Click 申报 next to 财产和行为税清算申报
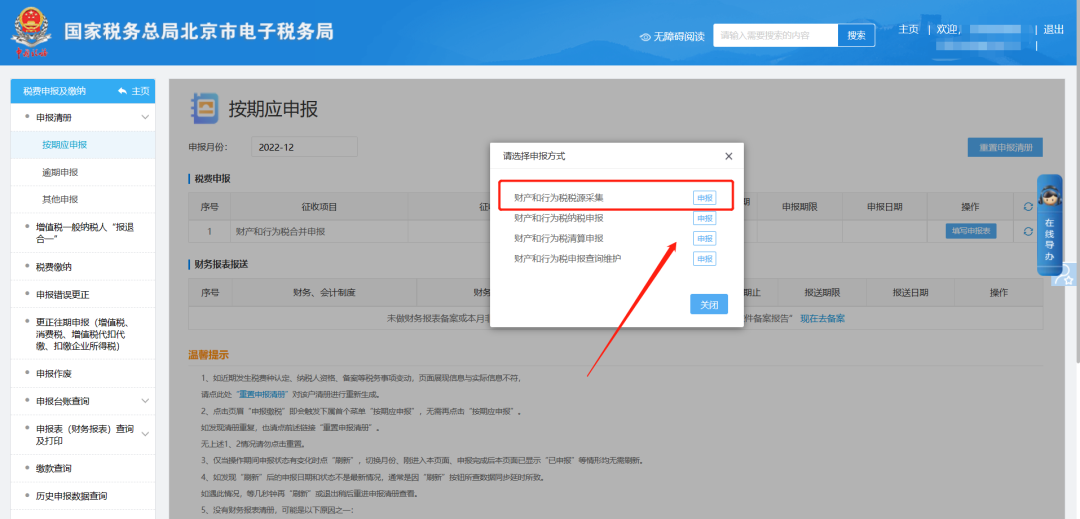 [705, 239]
